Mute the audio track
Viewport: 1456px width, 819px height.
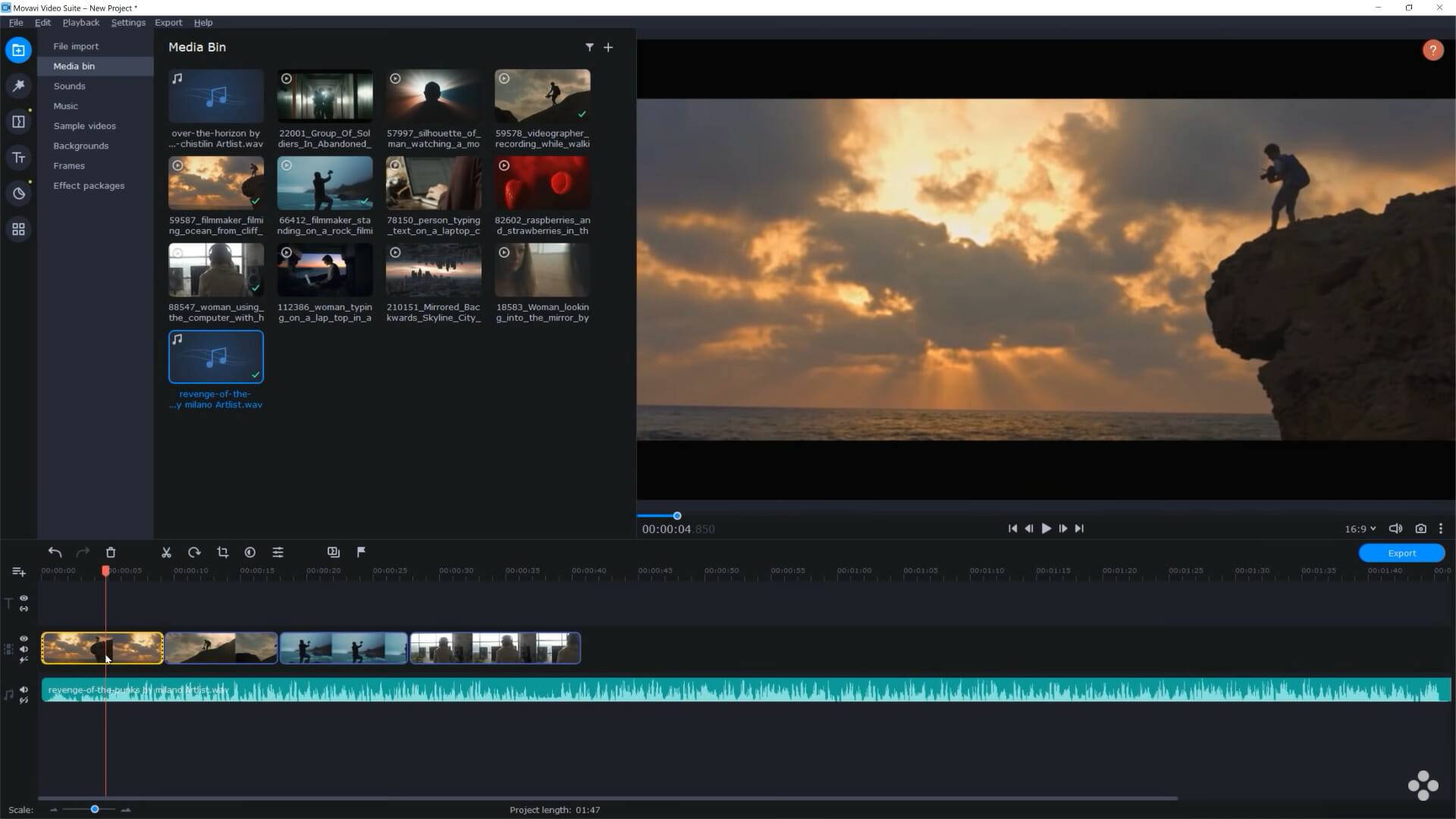click(x=24, y=689)
